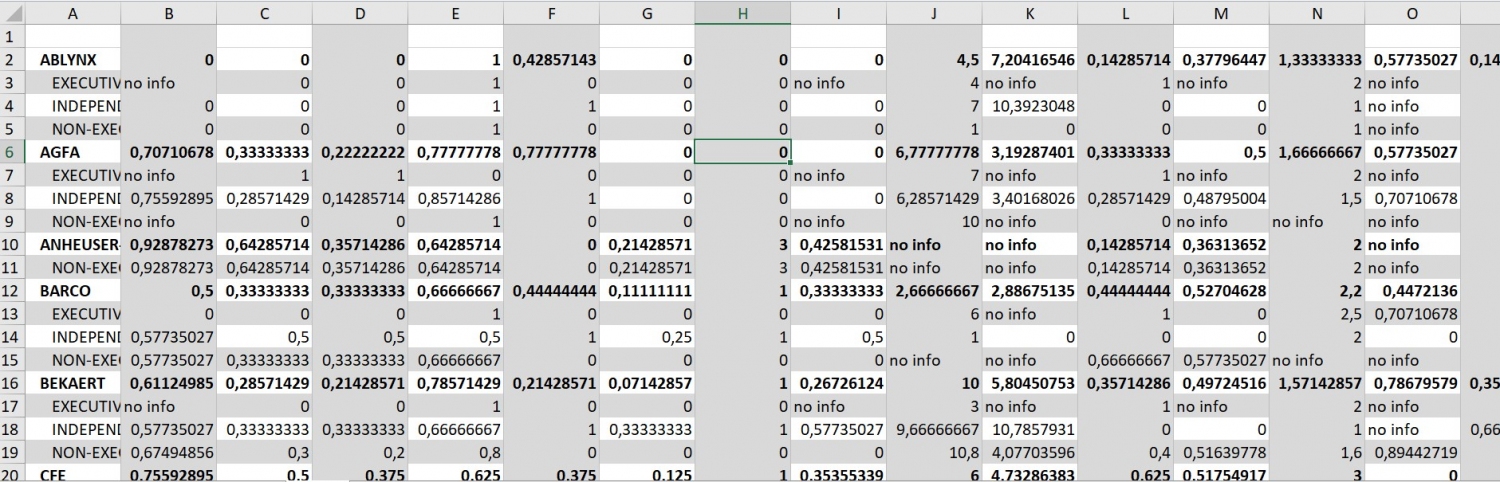Click cell with value 0,52704628
Viewport: 1500px width, 482px height.
tap(1221, 290)
